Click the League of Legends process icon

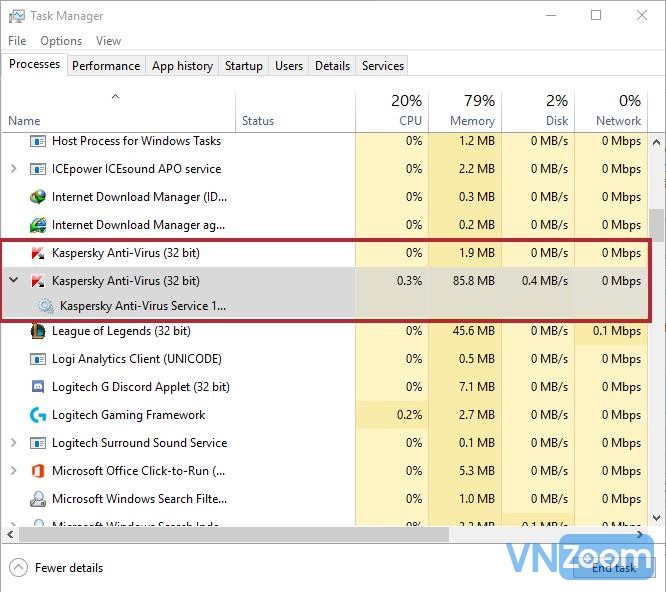38,331
